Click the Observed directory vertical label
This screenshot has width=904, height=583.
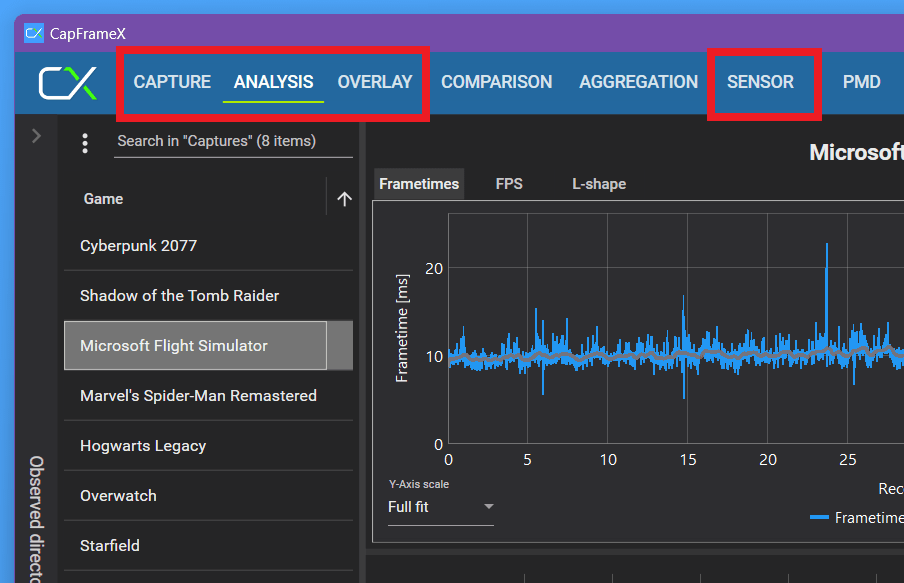click(36, 519)
